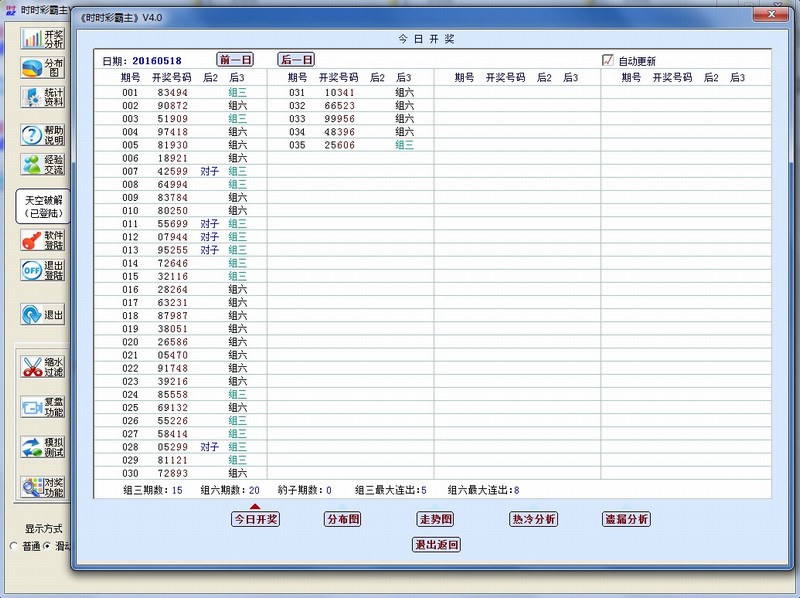This screenshot has height=598, width=800.
Task: Click the 退出 sidebar icon
Action: (x=33, y=314)
